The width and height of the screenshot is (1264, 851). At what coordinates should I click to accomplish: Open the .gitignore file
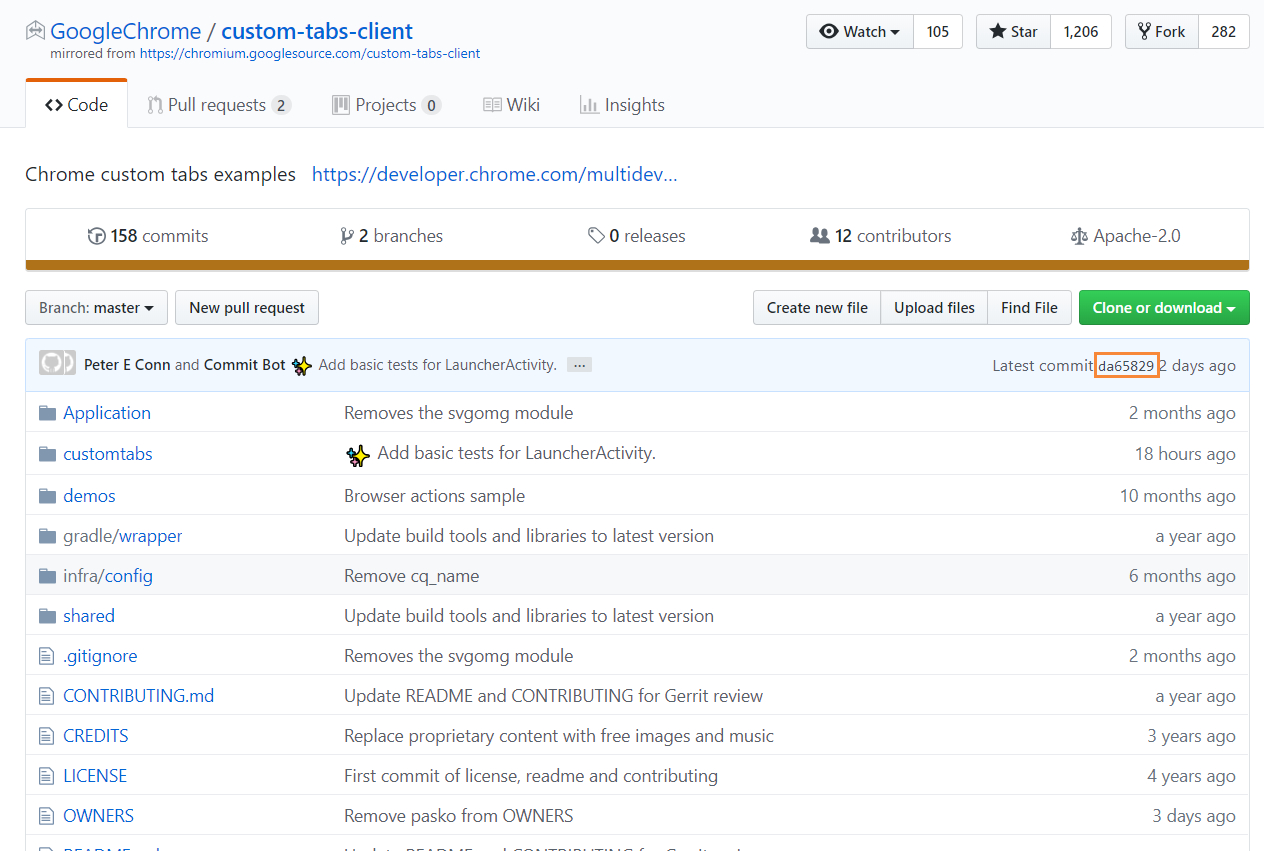[x=100, y=656]
